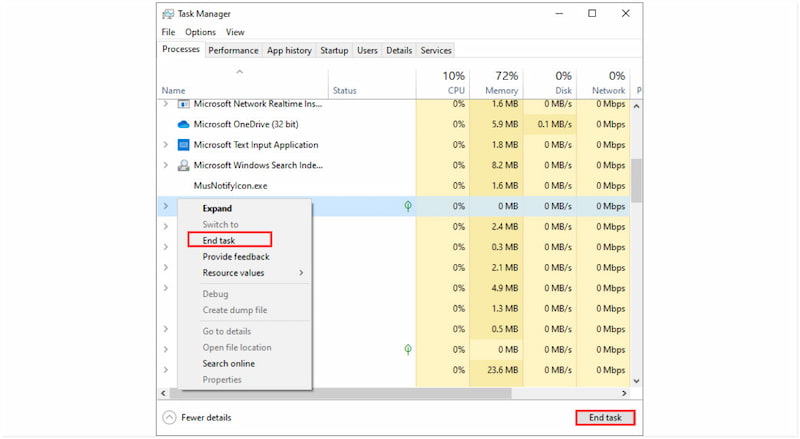Click the Microsoft OneDrive cloud icon

click(x=183, y=125)
